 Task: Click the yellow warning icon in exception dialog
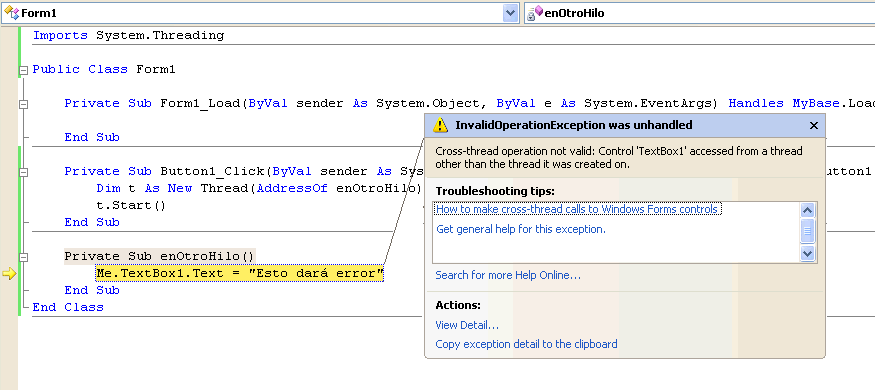(440, 125)
